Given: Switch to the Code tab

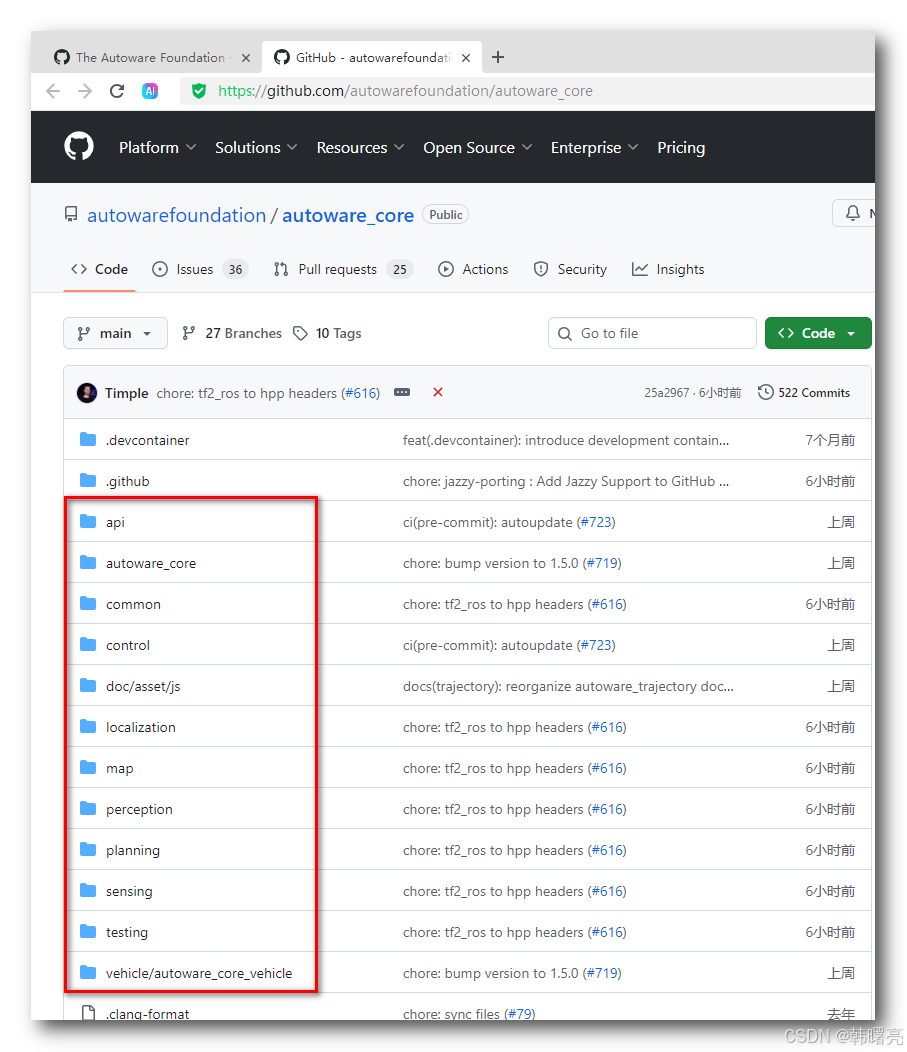Looking at the screenshot, I should 99,269.
